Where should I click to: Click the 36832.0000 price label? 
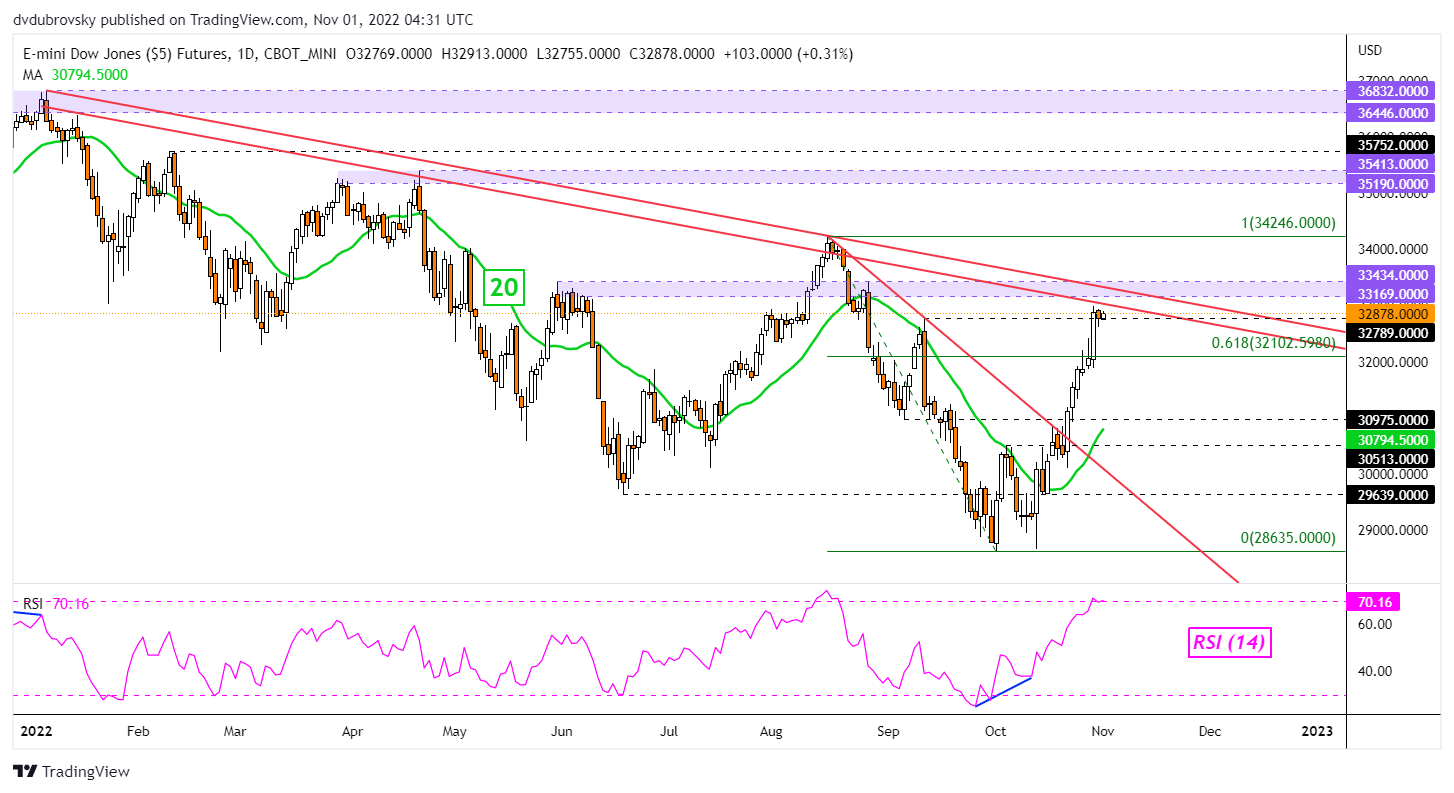pyautogui.click(x=1392, y=89)
